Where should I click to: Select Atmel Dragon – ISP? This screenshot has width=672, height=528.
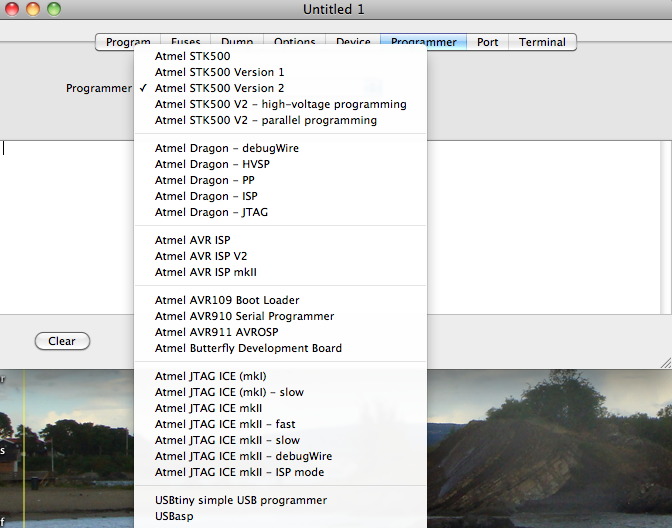pos(281,196)
